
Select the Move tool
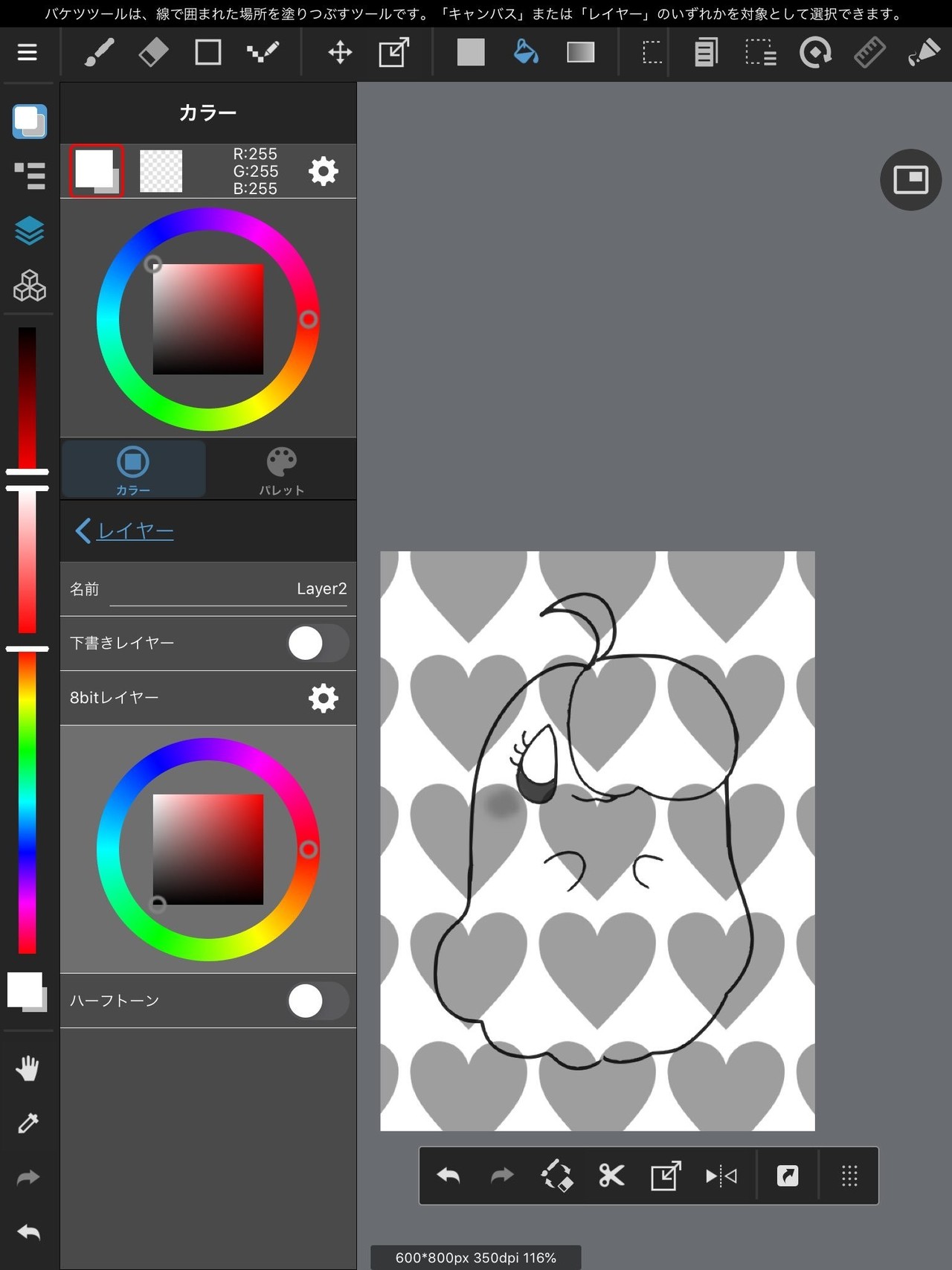(340, 52)
